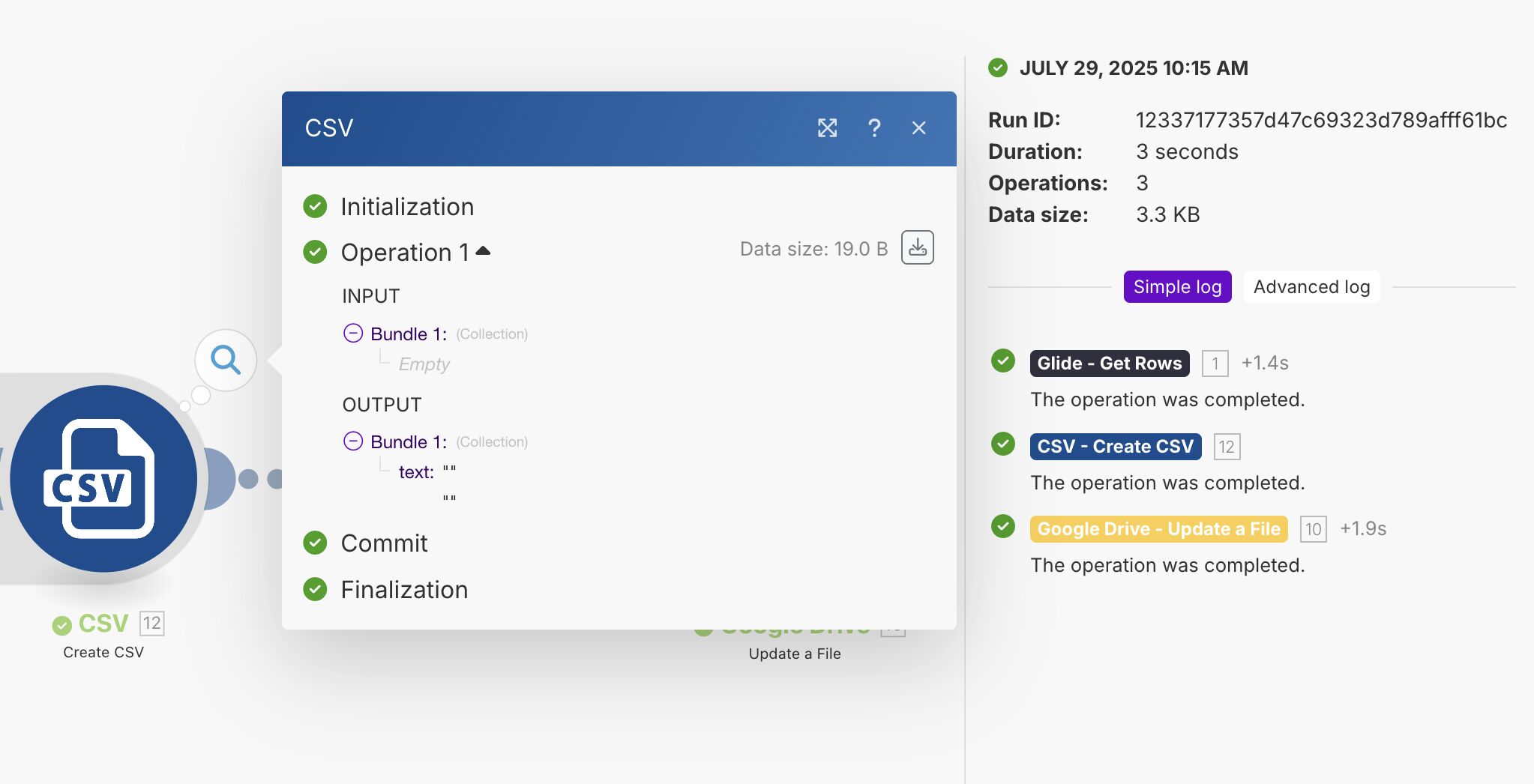Click the status check beside CSV - Create CSV
The width and height of the screenshot is (1534, 784).
point(1003,444)
